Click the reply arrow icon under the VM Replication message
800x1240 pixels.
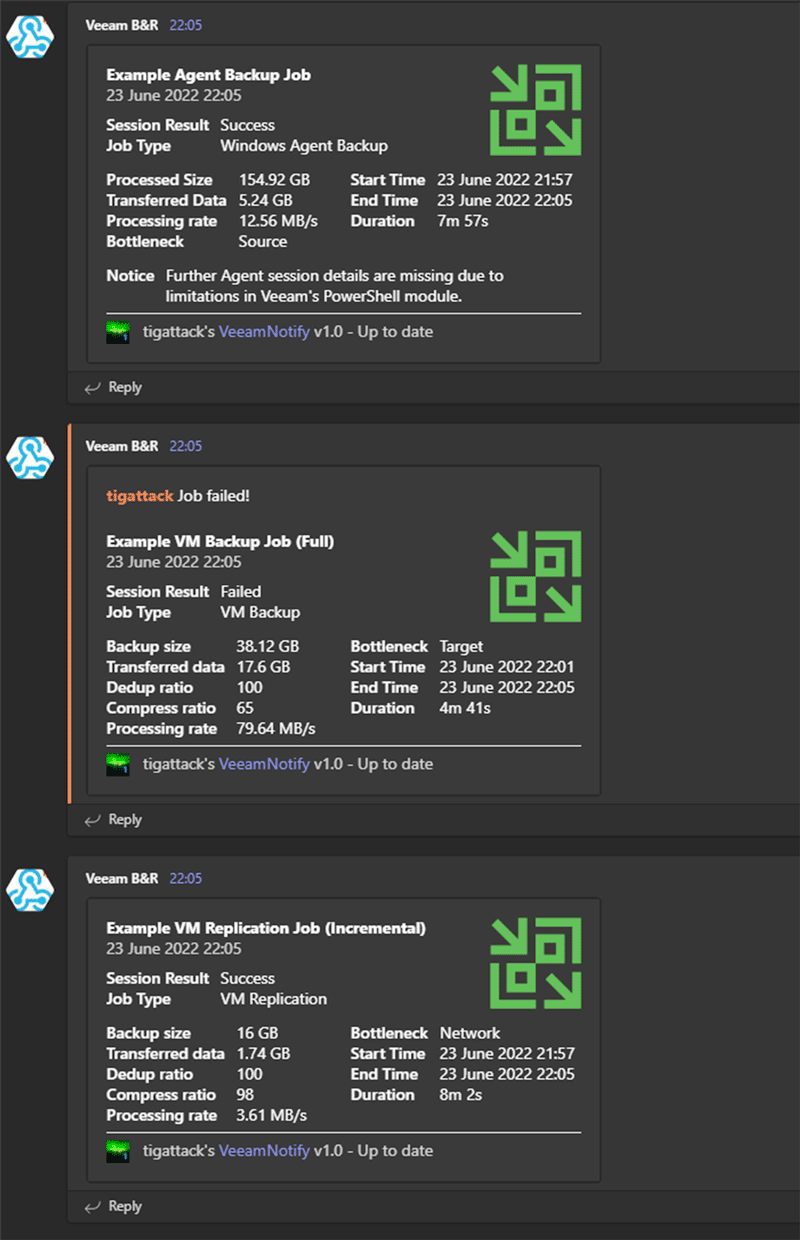[93, 1206]
